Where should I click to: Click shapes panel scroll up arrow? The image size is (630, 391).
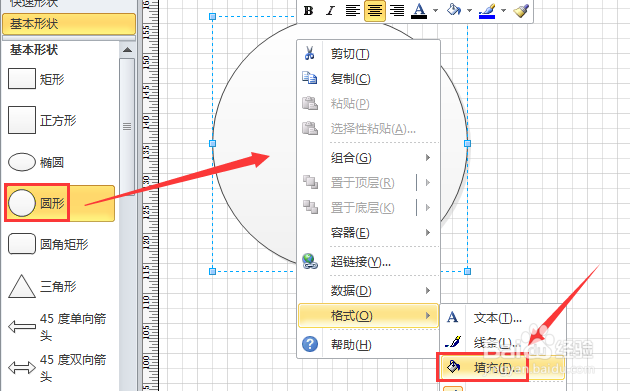[127, 50]
